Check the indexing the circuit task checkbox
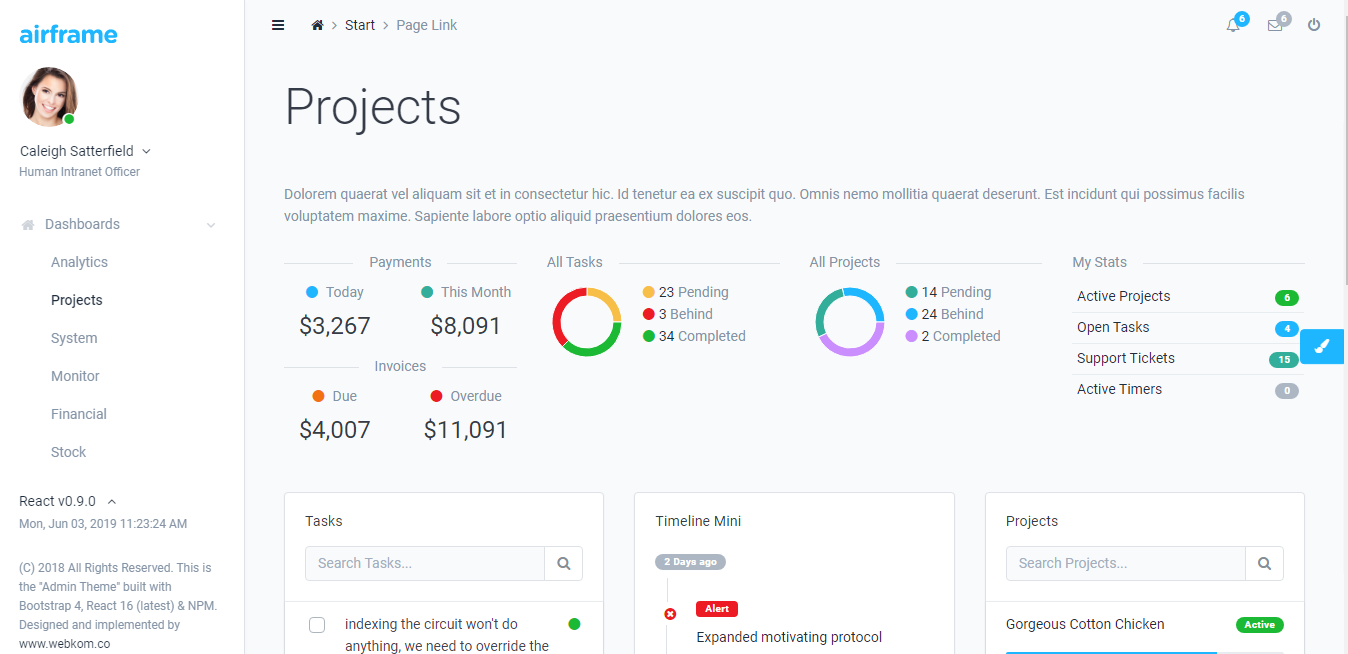Image resolution: width=1348 pixels, height=654 pixels. coord(317,625)
